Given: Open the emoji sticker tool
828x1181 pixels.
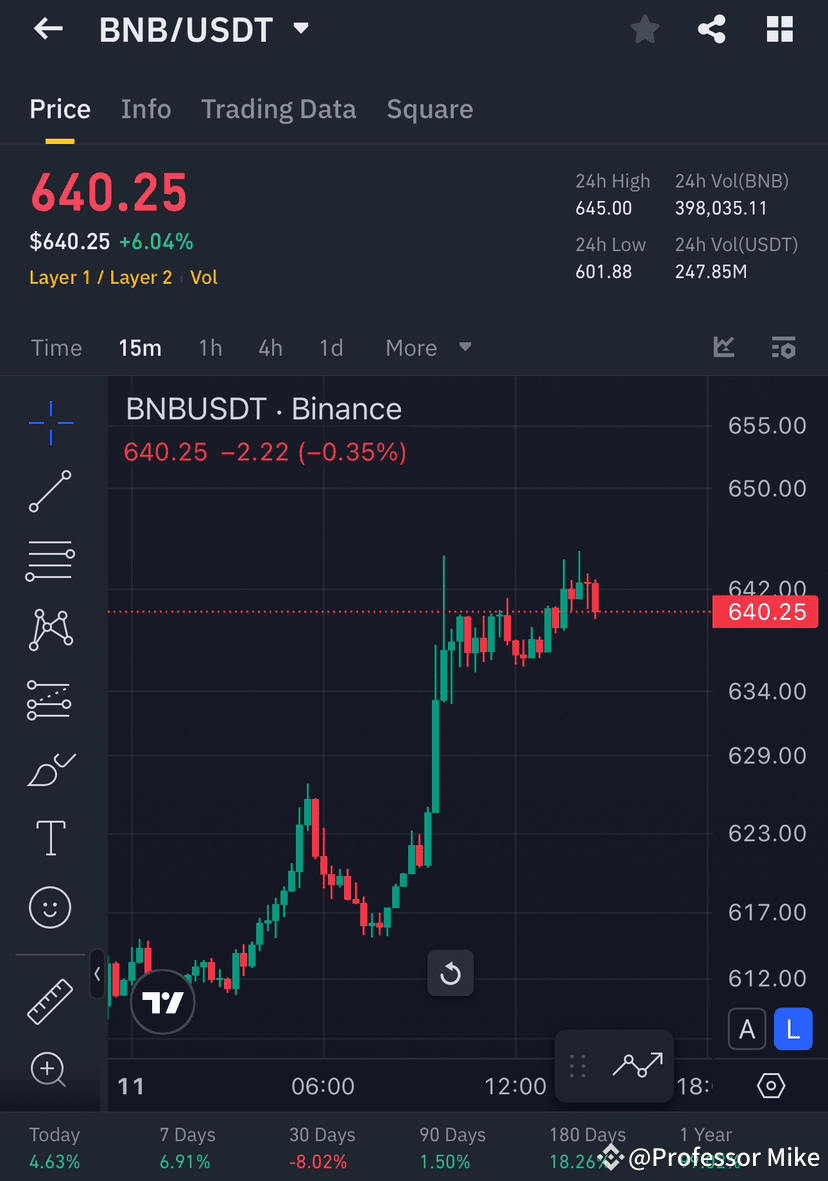Looking at the screenshot, I should (x=50, y=907).
